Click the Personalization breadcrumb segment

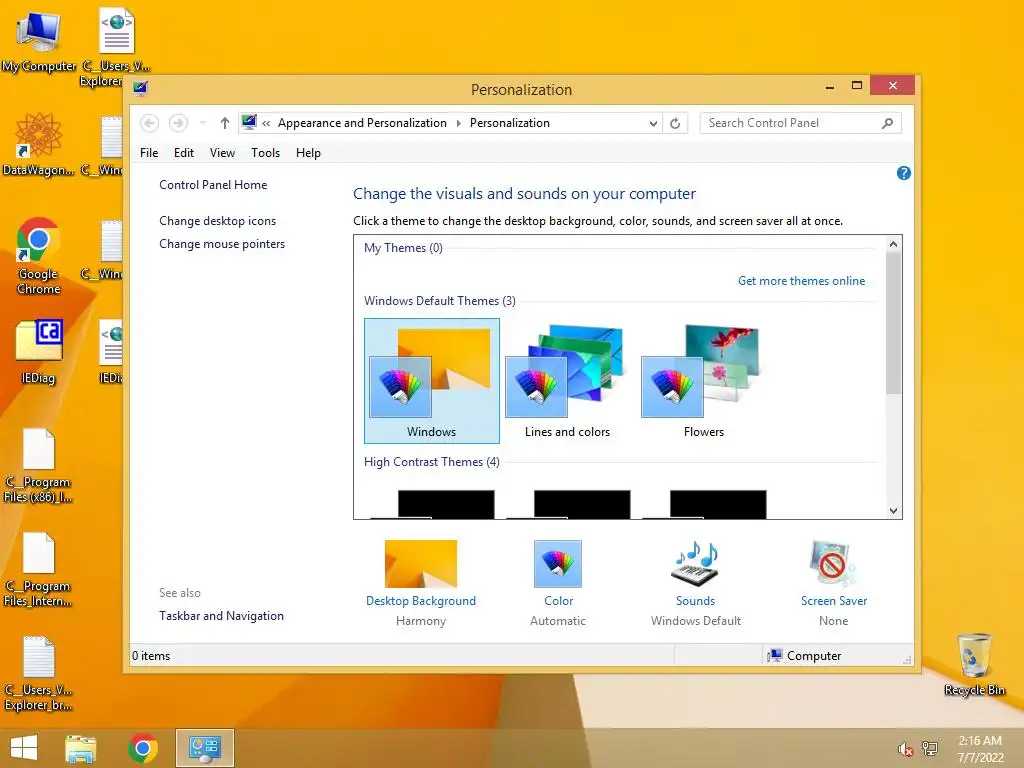pos(509,123)
